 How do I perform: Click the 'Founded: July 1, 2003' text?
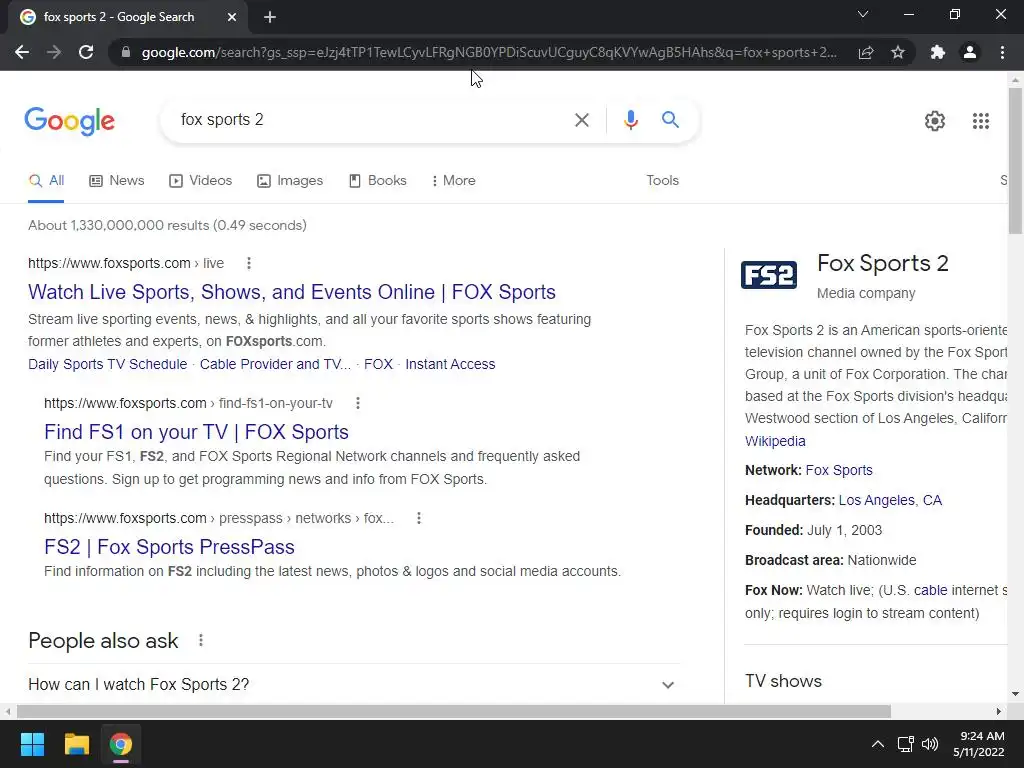(x=813, y=530)
